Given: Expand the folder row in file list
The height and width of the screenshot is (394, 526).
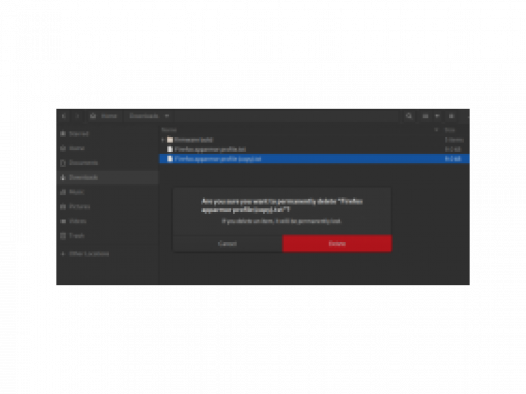Looking at the screenshot, I should [x=163, y=140].
